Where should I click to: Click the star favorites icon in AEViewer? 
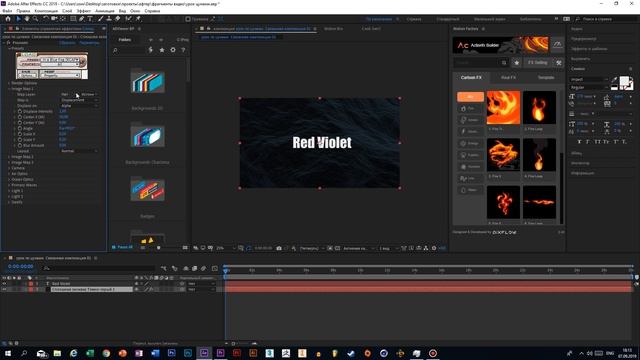coord(162,50)
